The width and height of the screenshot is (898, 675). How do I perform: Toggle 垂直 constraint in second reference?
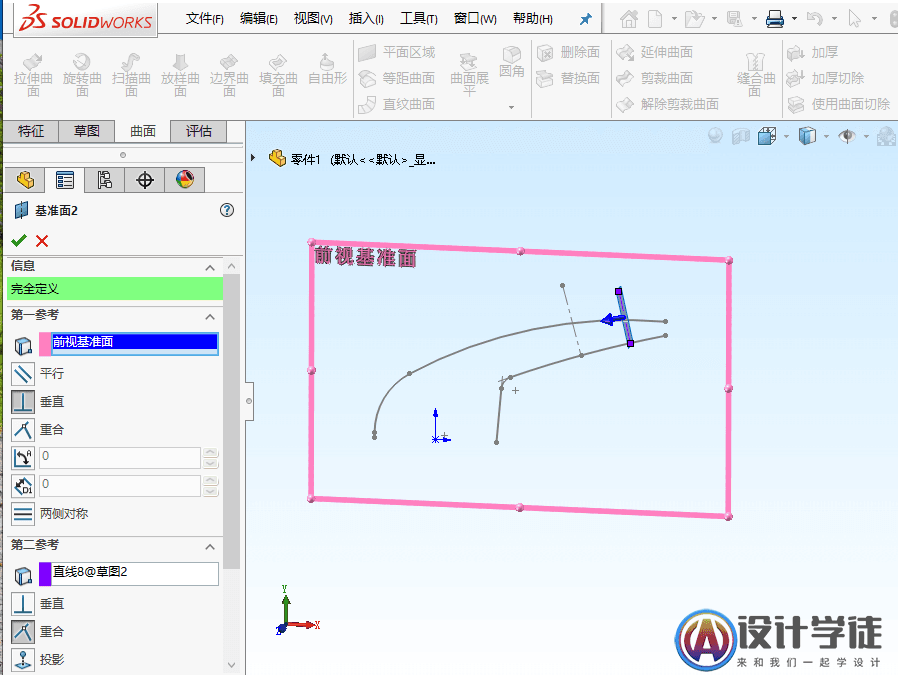pyautogui.click(x=23, y=603)
